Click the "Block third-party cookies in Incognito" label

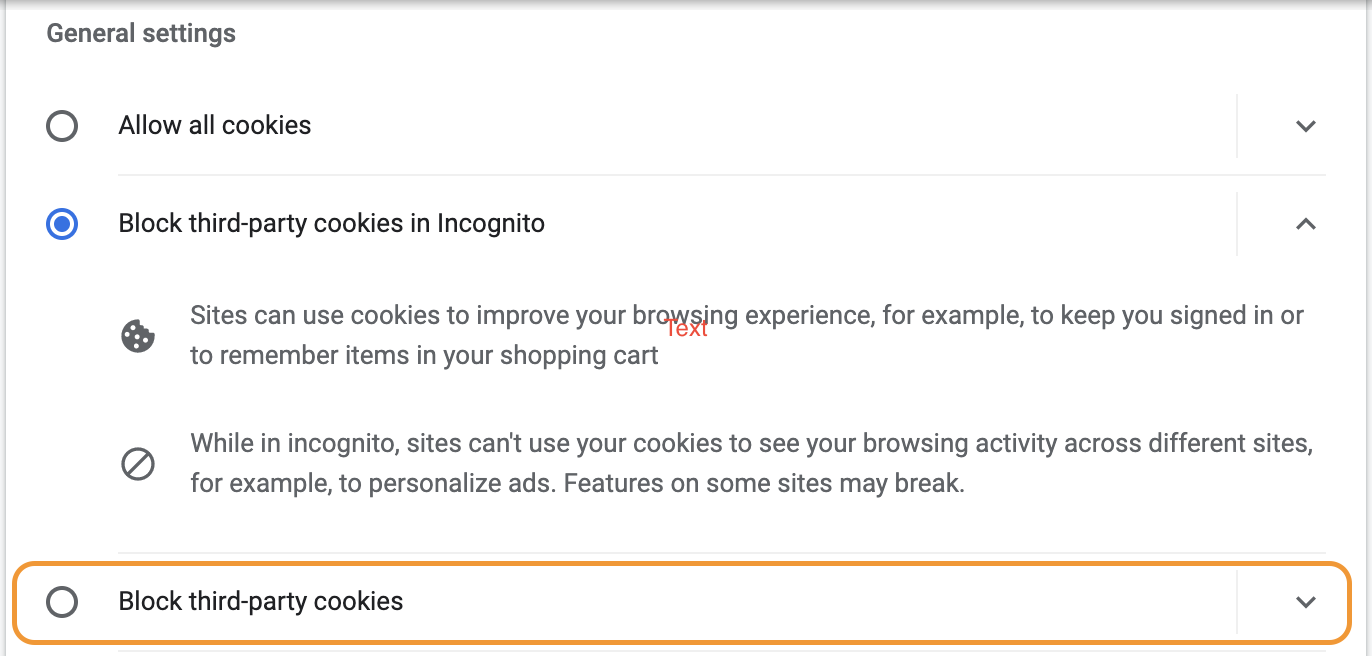332,224
